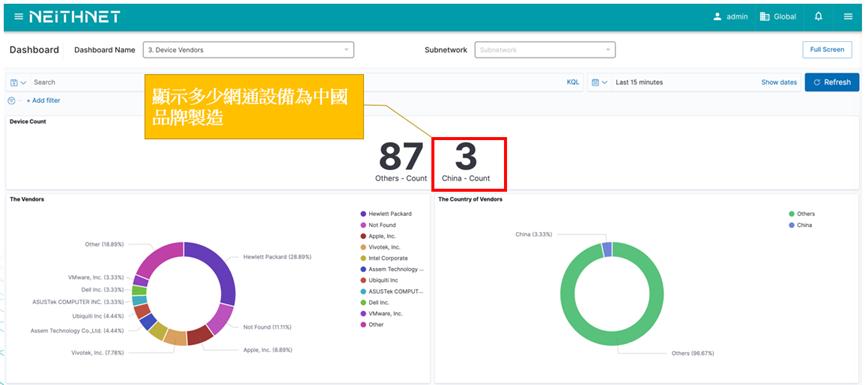The height and width of the screenshot is (385, 865).
Task: Click the calendar icon for time range
Action: coord(600,82)
